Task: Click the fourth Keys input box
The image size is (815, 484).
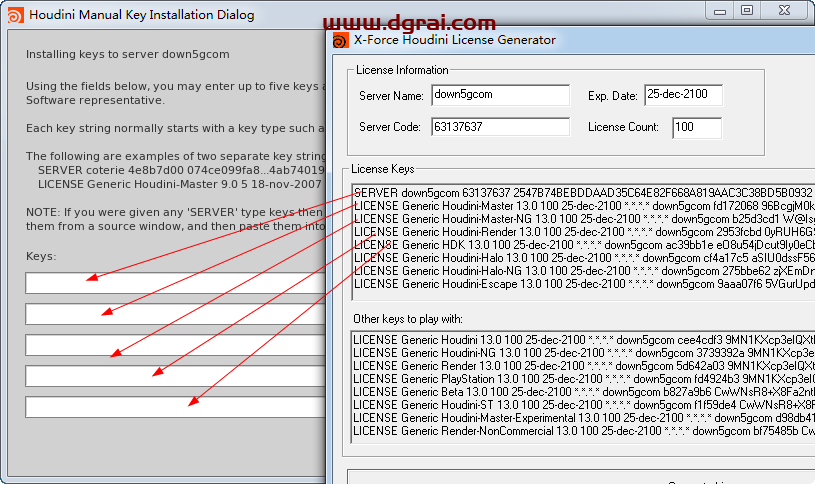Action: tap(176, 376)
